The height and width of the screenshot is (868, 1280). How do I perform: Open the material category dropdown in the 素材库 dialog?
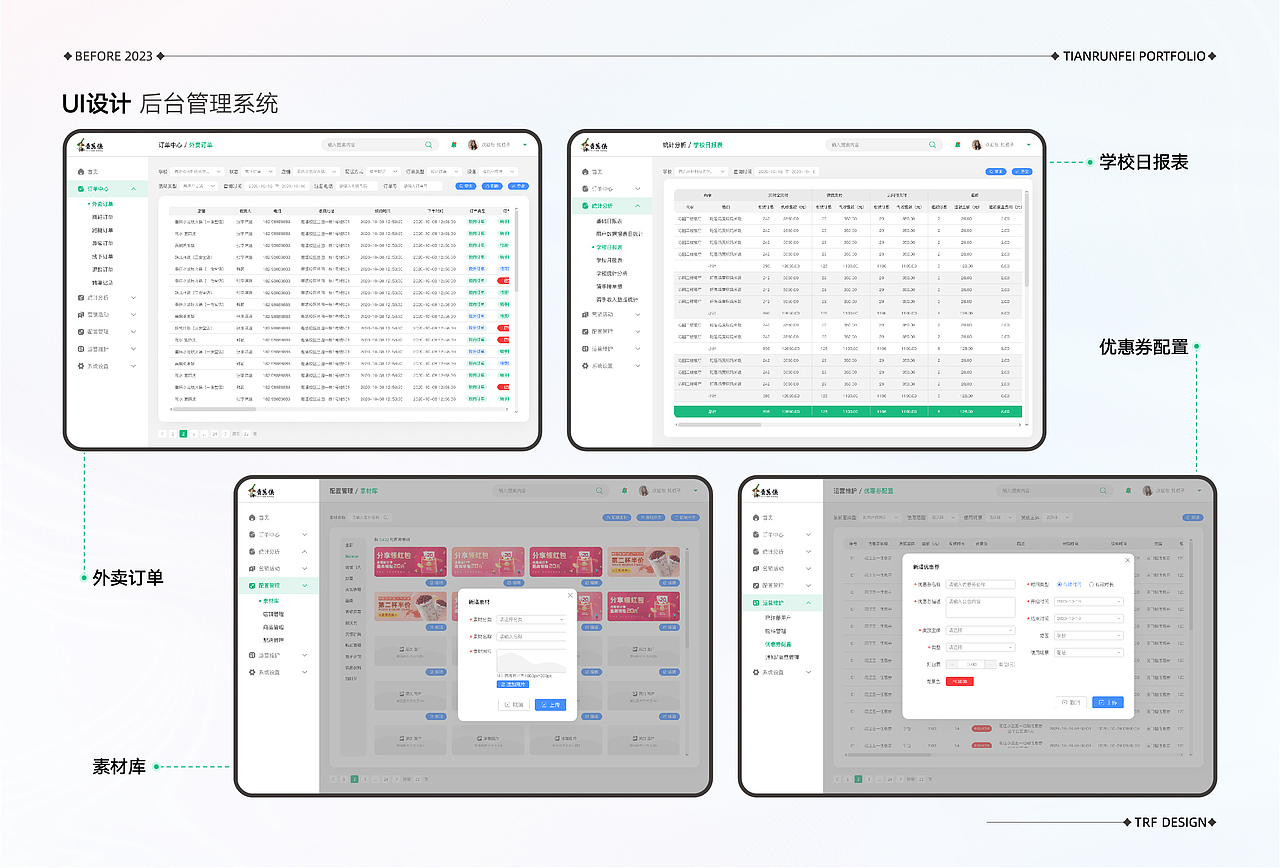pyautogui.click(x=532, y=619)
